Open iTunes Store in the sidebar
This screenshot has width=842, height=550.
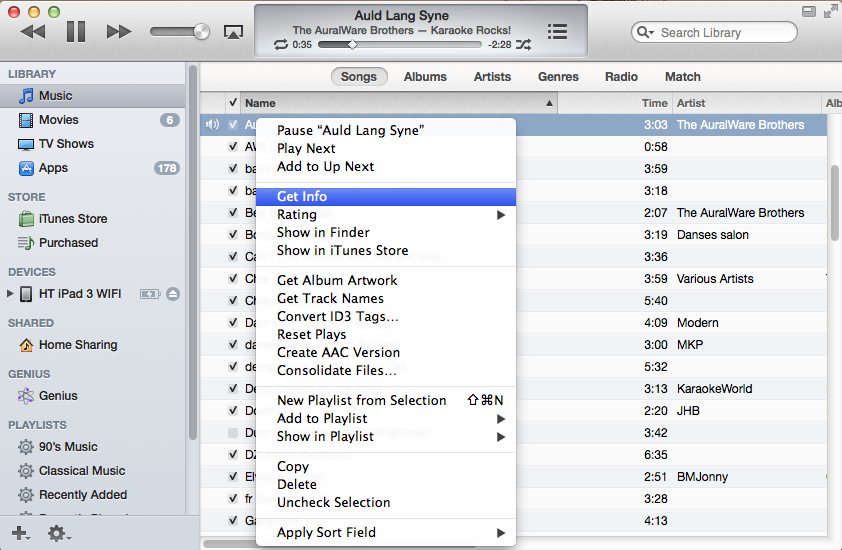[72, 219]
